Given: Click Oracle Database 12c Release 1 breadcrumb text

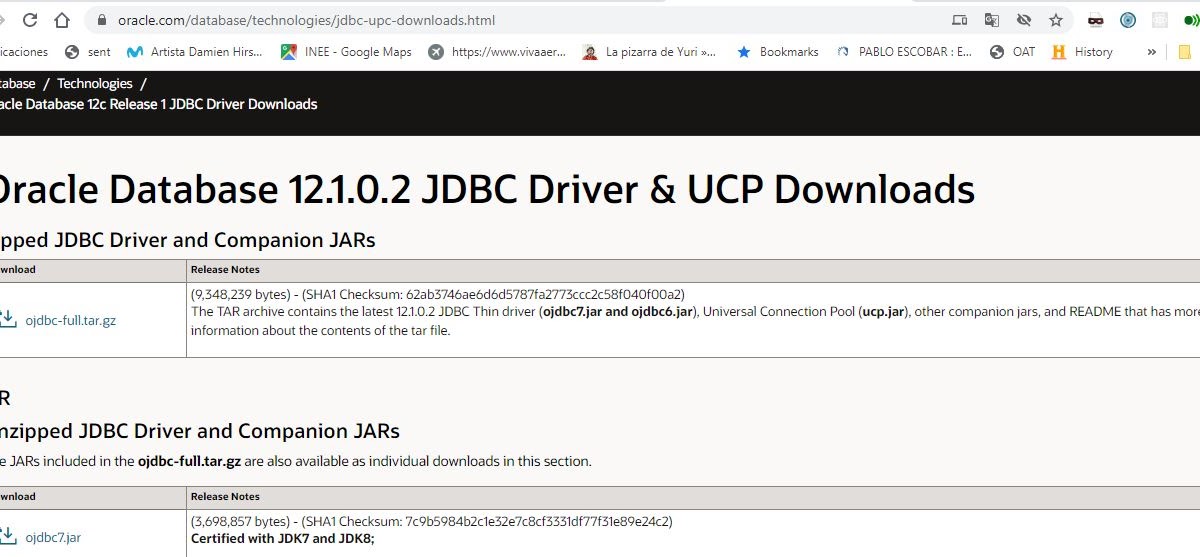Looking at the screenshot, I should click(158, 104).
